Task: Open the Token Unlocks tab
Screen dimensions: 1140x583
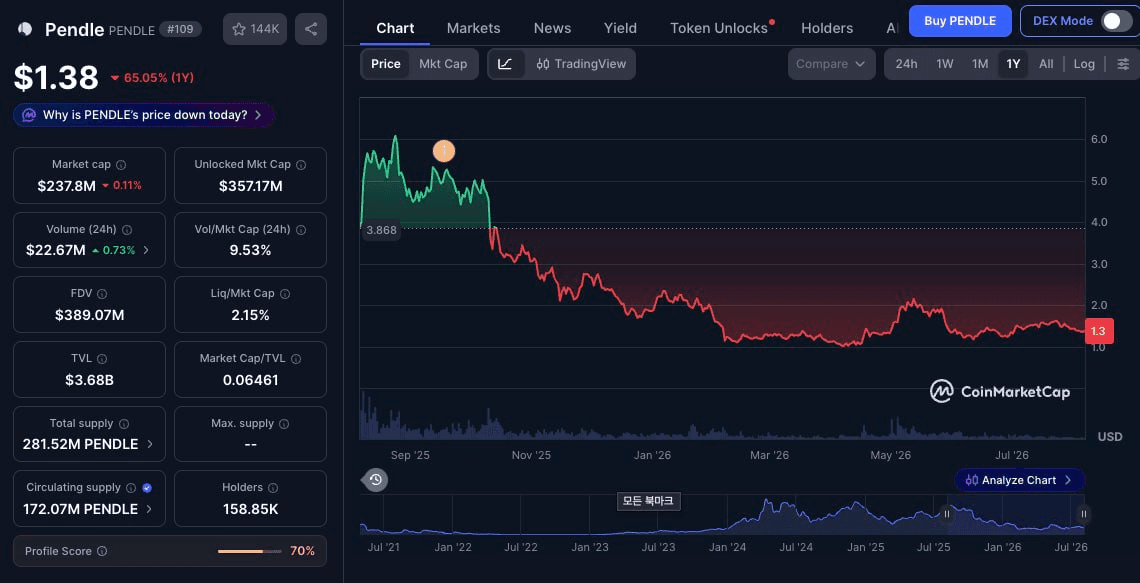Action: click(x=719, y=28)
